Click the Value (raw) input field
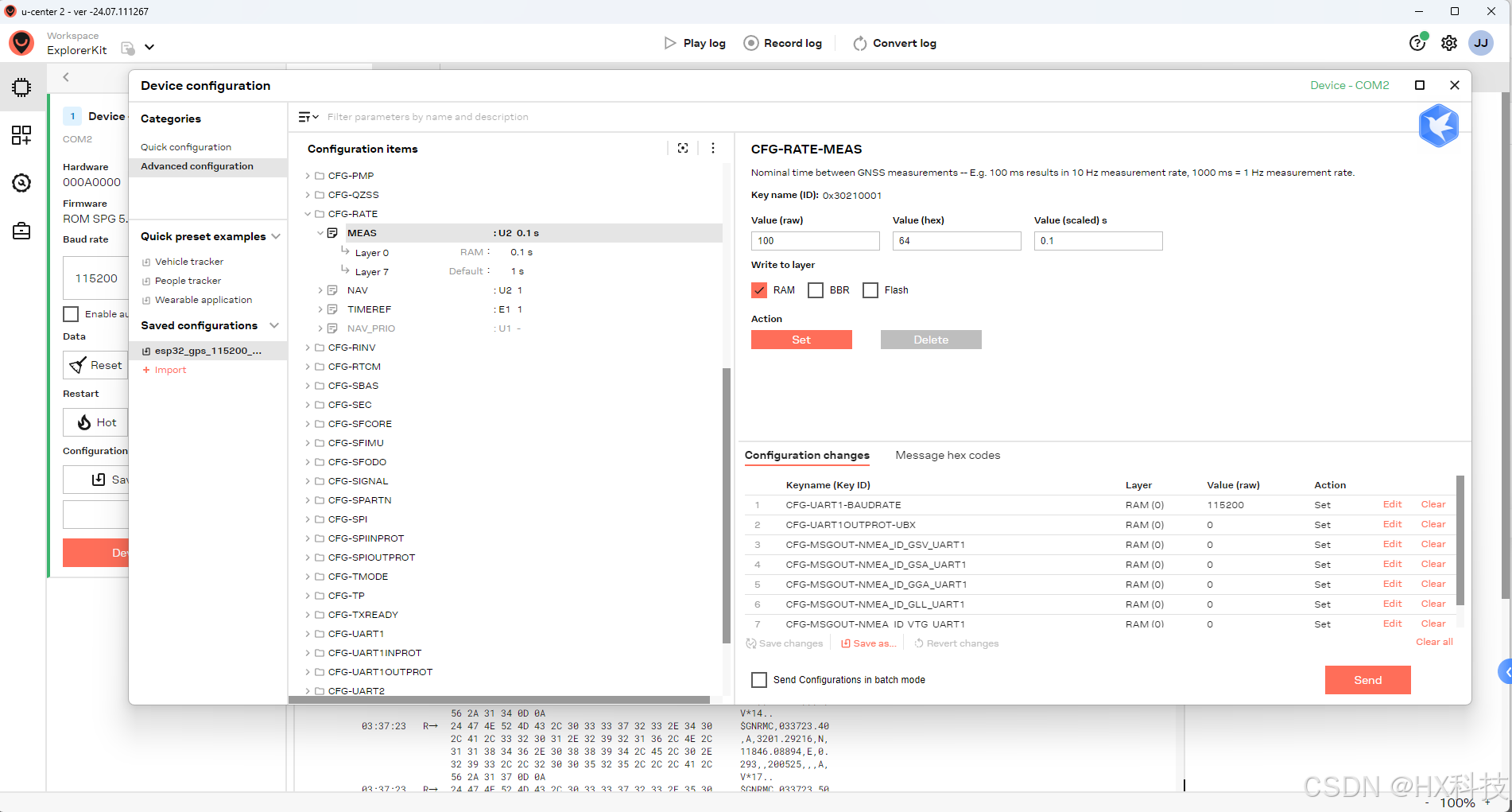The image size is (1512, 812). point(815,241)
